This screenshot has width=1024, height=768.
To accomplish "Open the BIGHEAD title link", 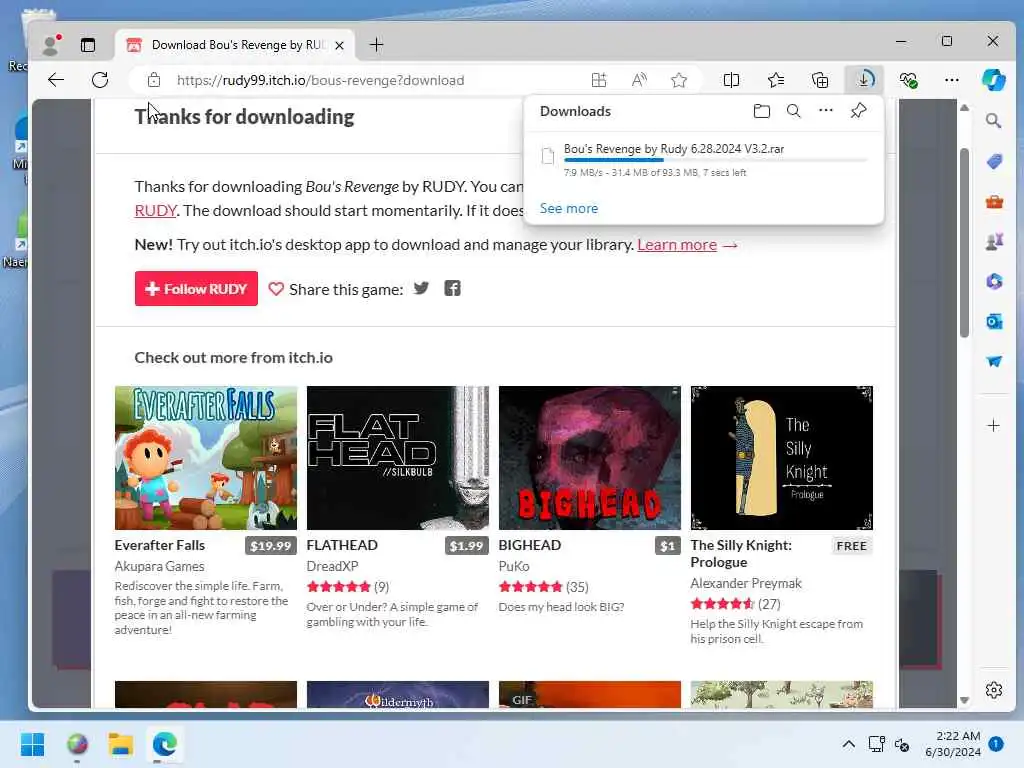I will (x=530, y=545).
